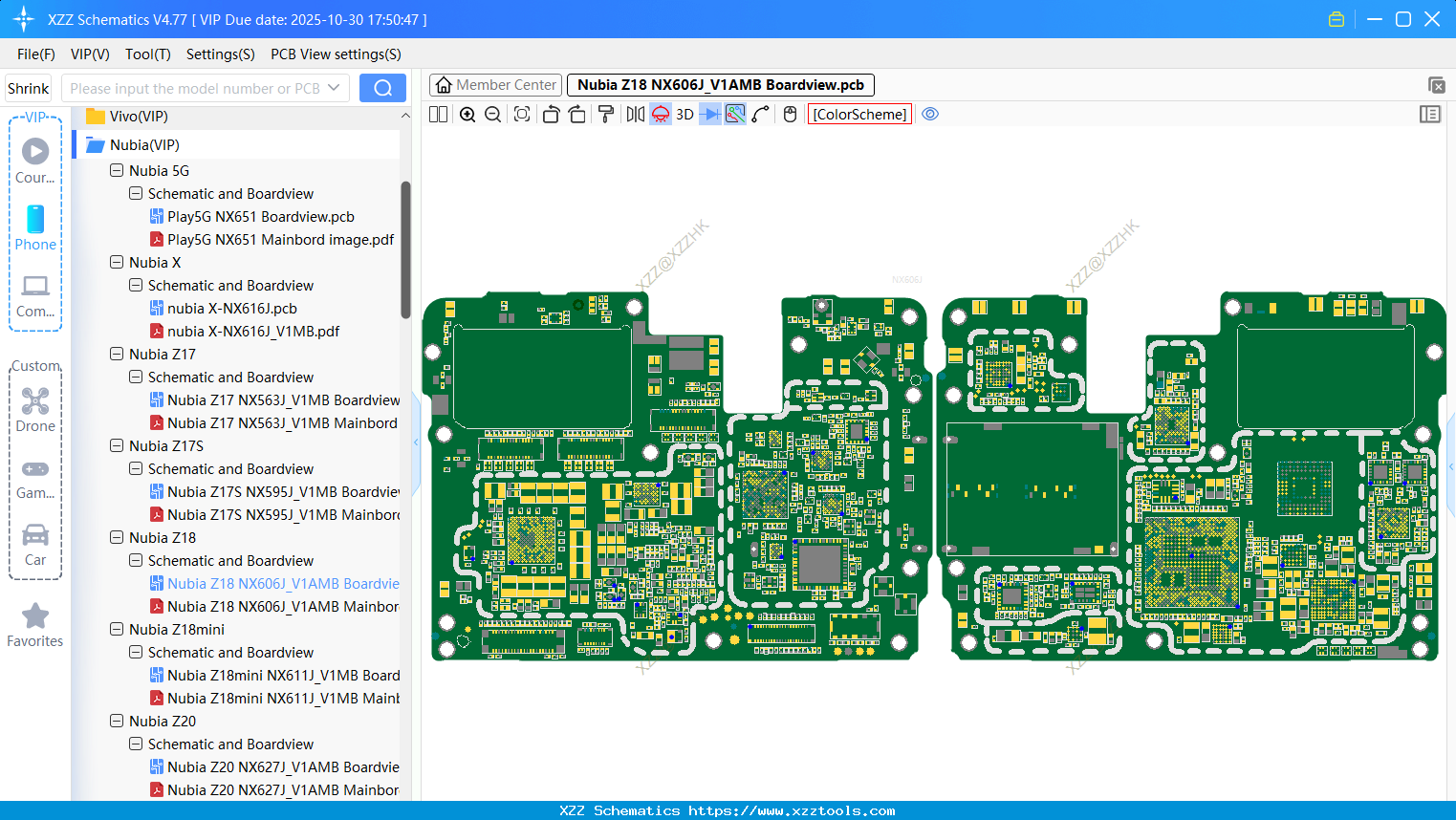The width and height of the screenshot is (1456, 820).
Task: Select the Drone sidebar category
Action: click(x=35, y=409)
